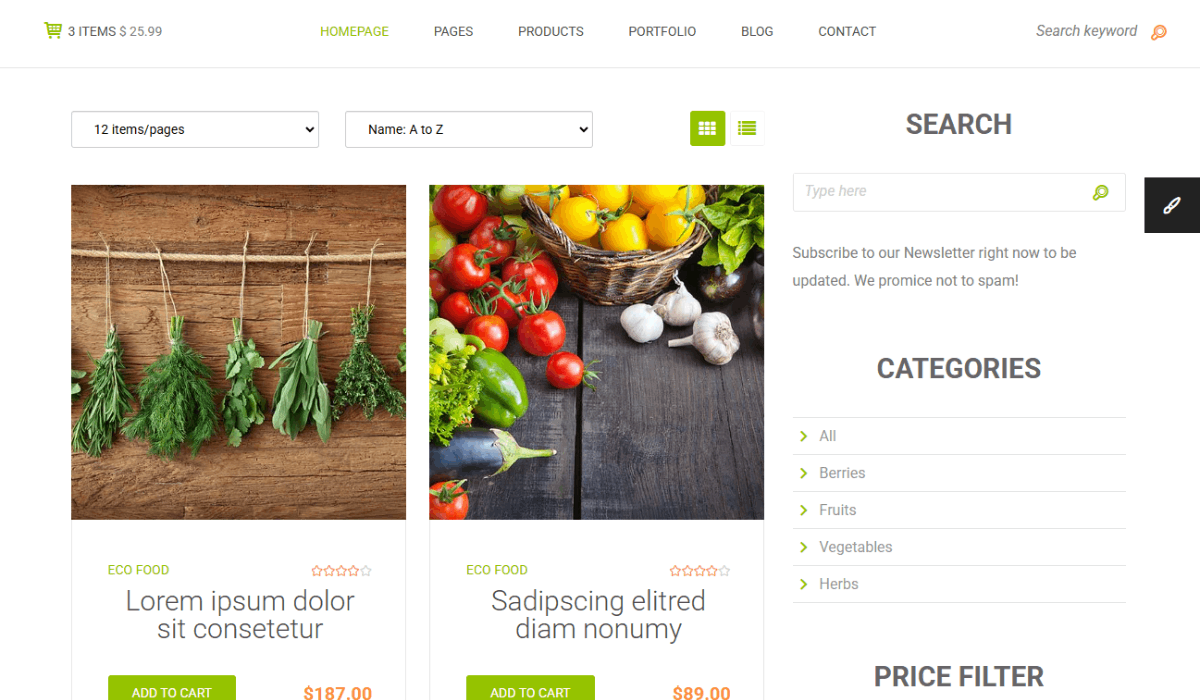Go to the Blog page

pyautogui.click(x=757, y=31)
